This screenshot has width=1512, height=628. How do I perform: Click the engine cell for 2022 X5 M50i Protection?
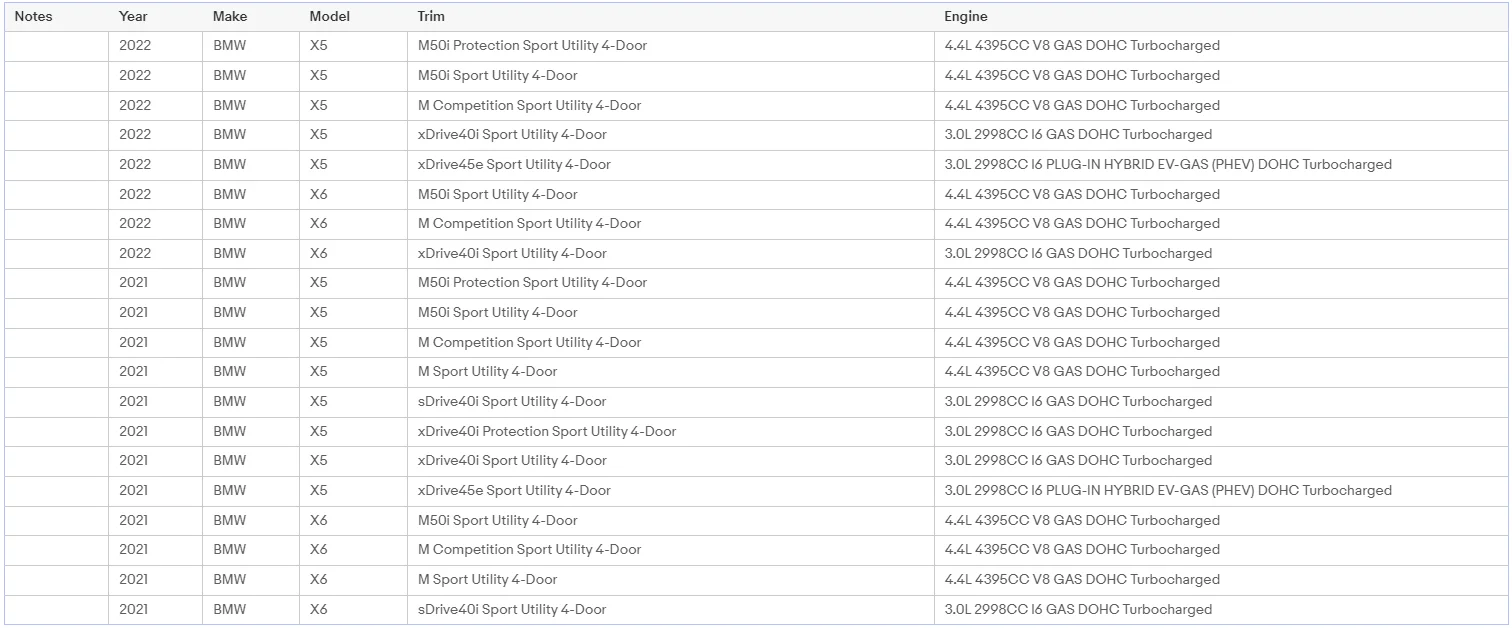pos(1222,46)
